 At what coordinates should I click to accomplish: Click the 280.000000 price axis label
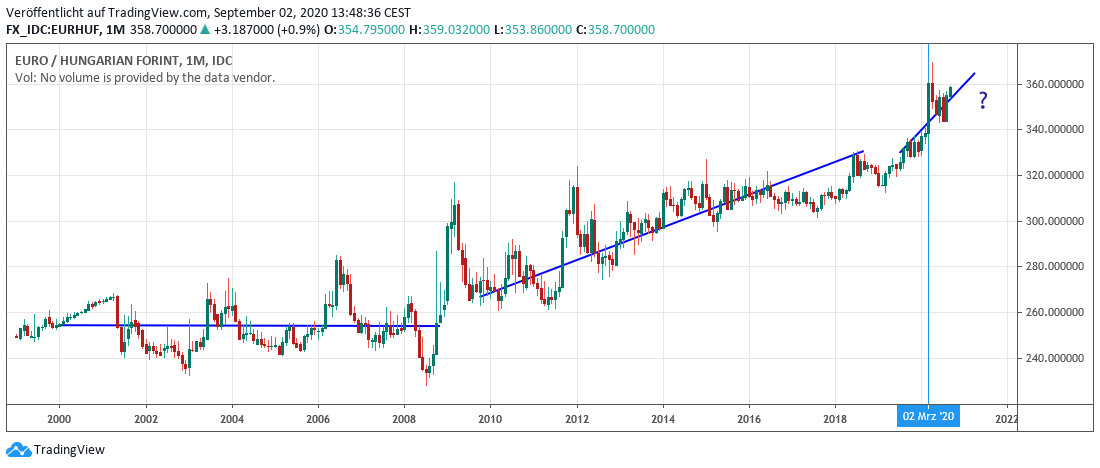tap(1054, 267)
